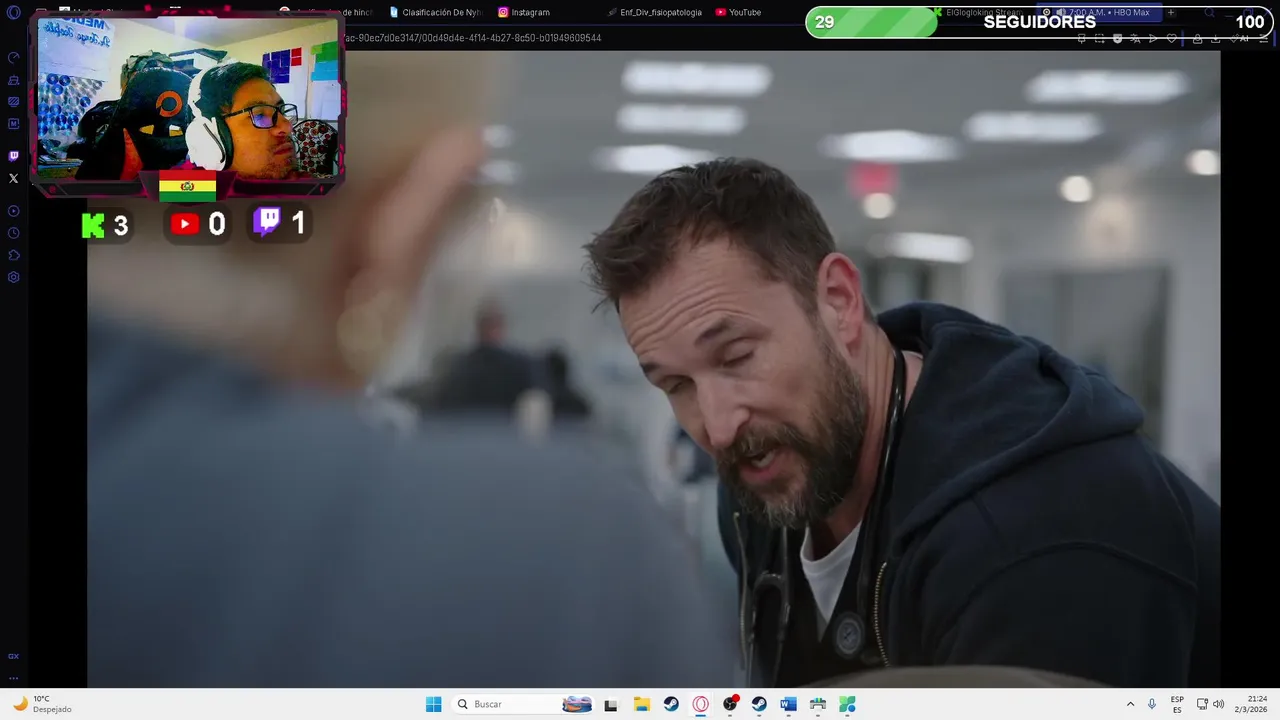Open the AI assistant icon in toolbar
1280x720 pixels.
[1240, 38]
